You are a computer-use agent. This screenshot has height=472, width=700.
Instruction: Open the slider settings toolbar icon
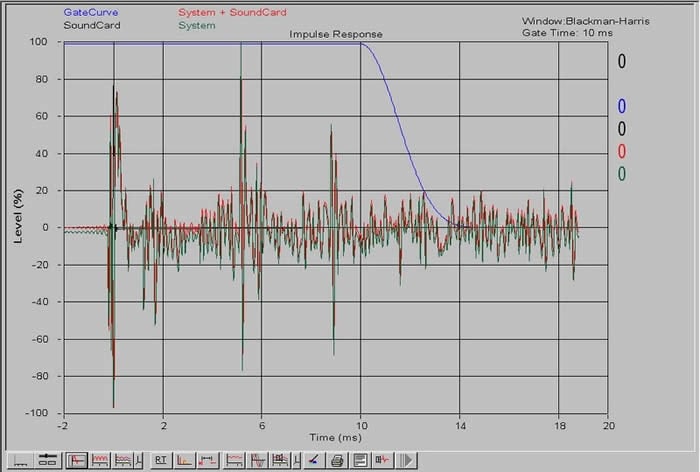tap(47, 460)
